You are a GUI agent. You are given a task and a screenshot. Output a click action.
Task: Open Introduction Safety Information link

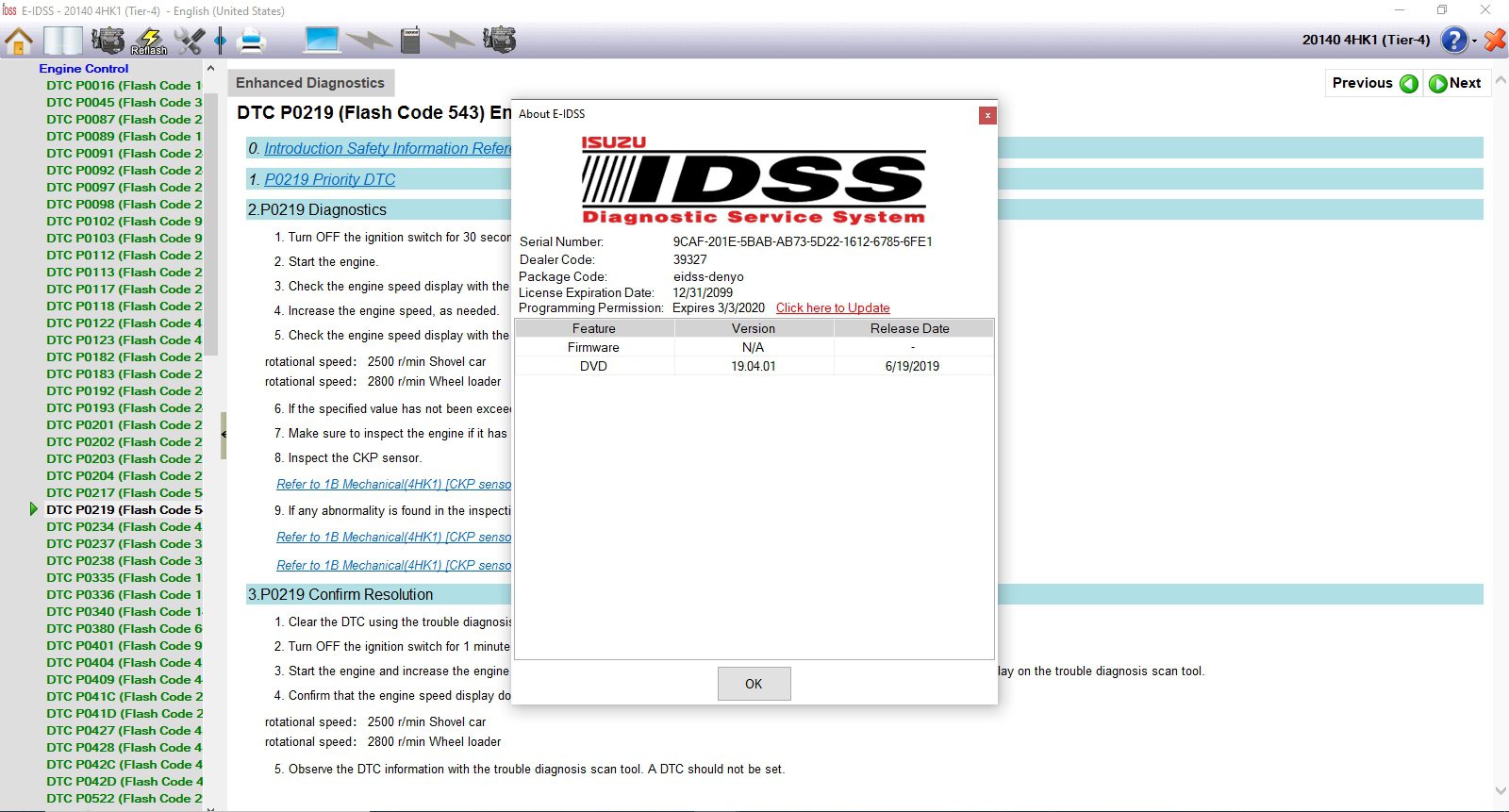tap(388, 148)
